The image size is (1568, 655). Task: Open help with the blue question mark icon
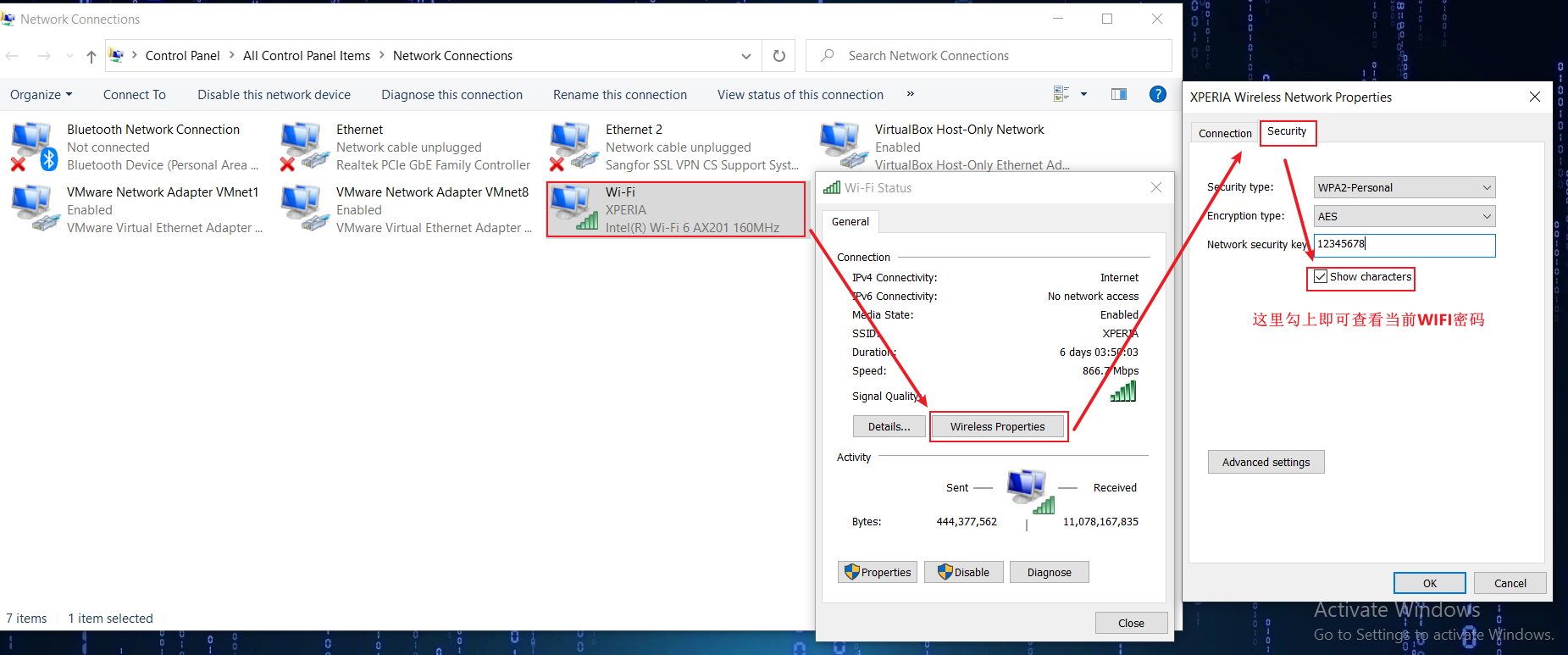click(1157, 94)
